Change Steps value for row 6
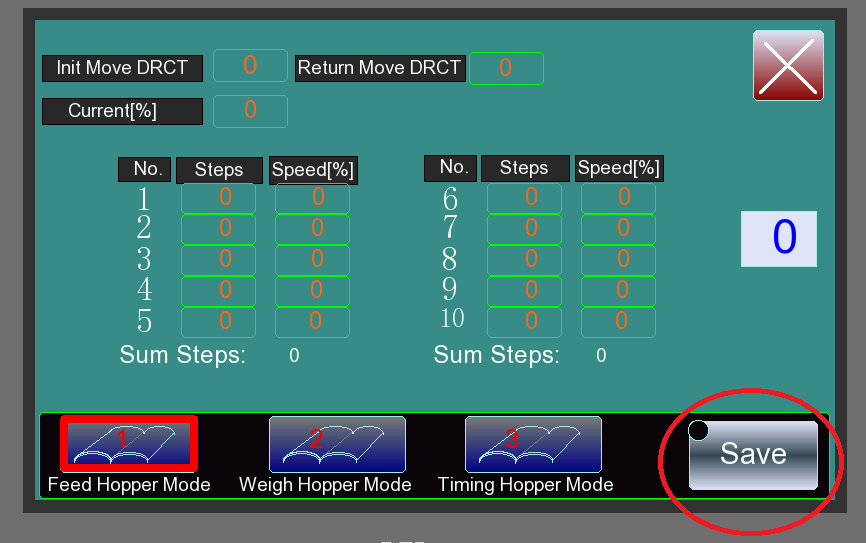Image resolution: width=866 pixels, height=543 pixels. [x=524, y=198]
